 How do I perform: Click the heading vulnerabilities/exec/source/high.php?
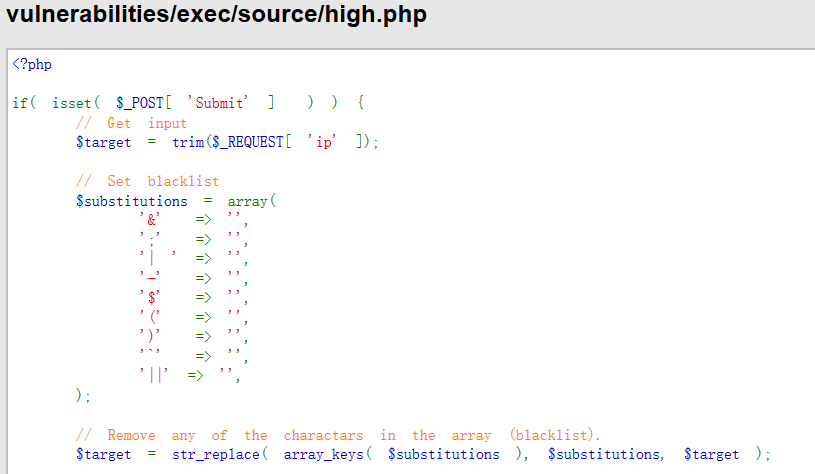click(216, 14)
